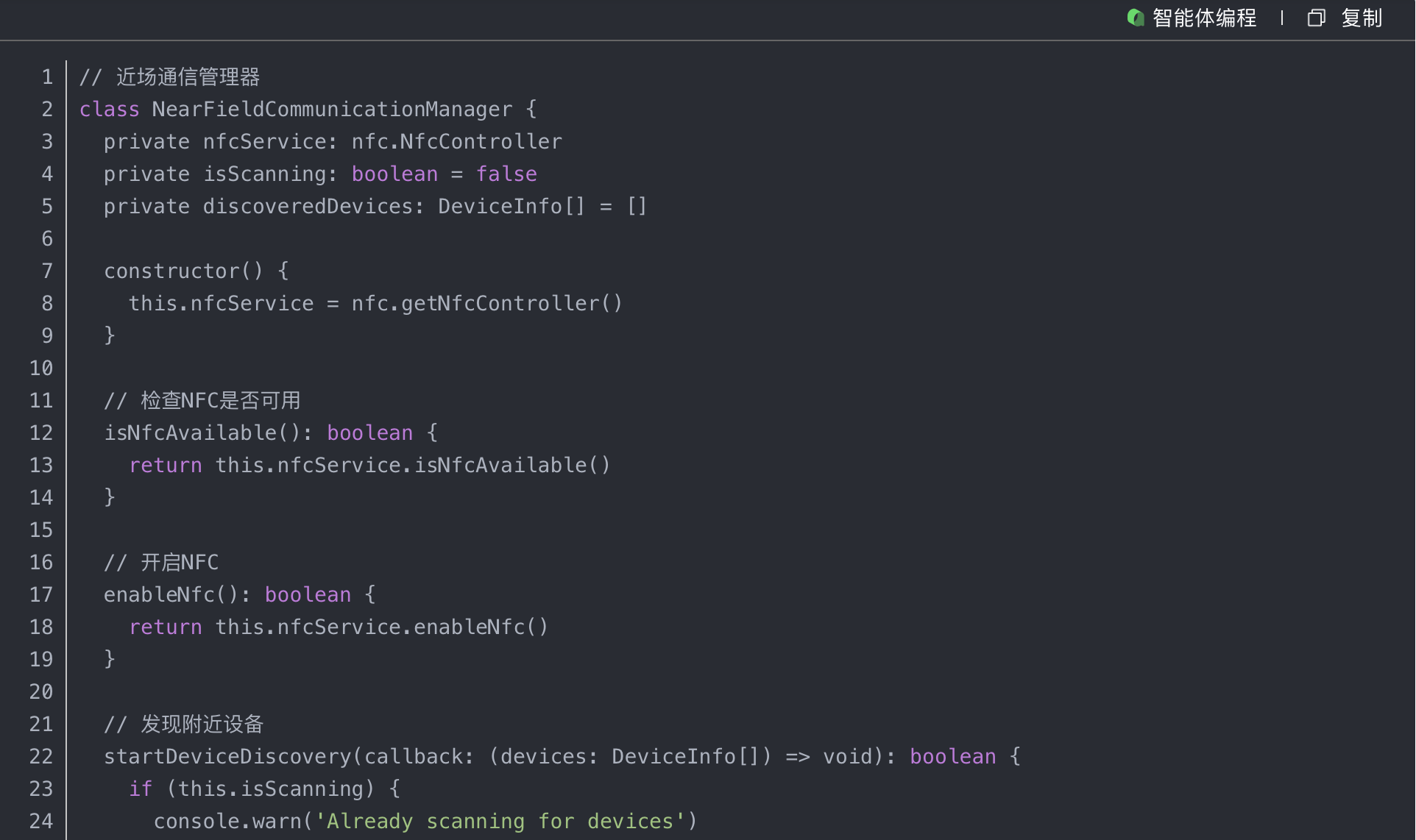This screenshot has width=1416, height=840.
Task: Click the green 智能体编程 logo icon
Action: click(x=1136, y=18)
